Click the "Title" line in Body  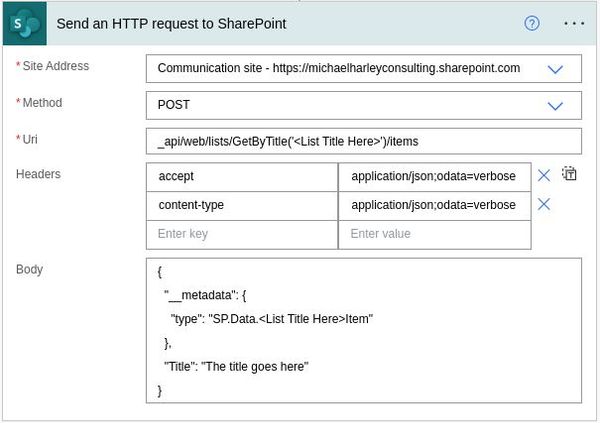[x=236, y=367]
